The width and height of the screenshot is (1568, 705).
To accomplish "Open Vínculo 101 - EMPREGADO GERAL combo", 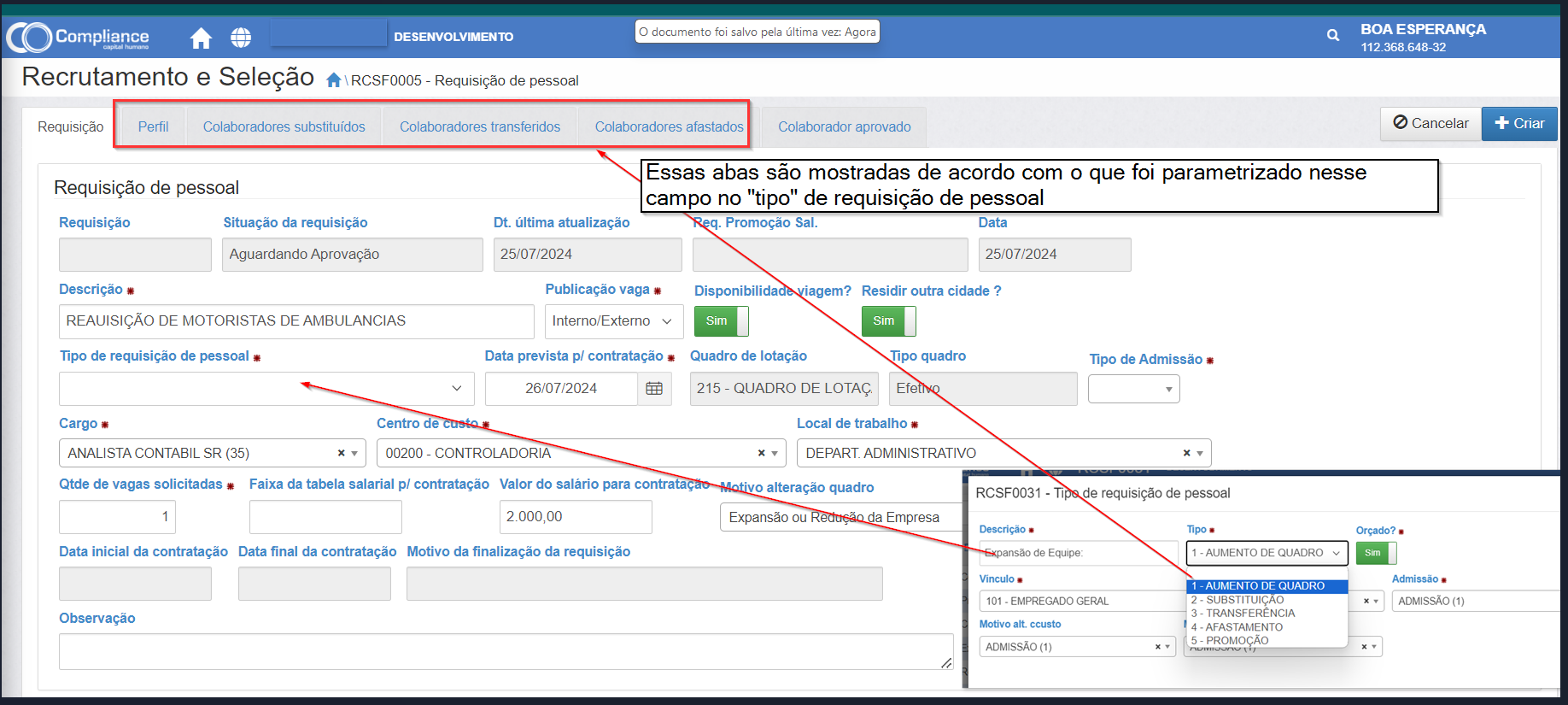I will click(1080, 601).
